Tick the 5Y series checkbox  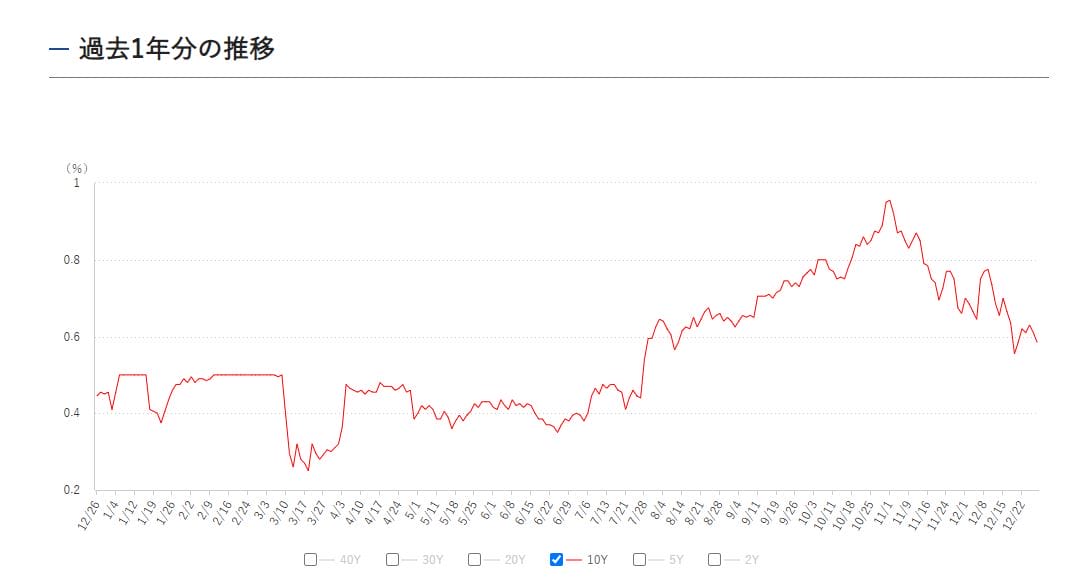(639, 559)
